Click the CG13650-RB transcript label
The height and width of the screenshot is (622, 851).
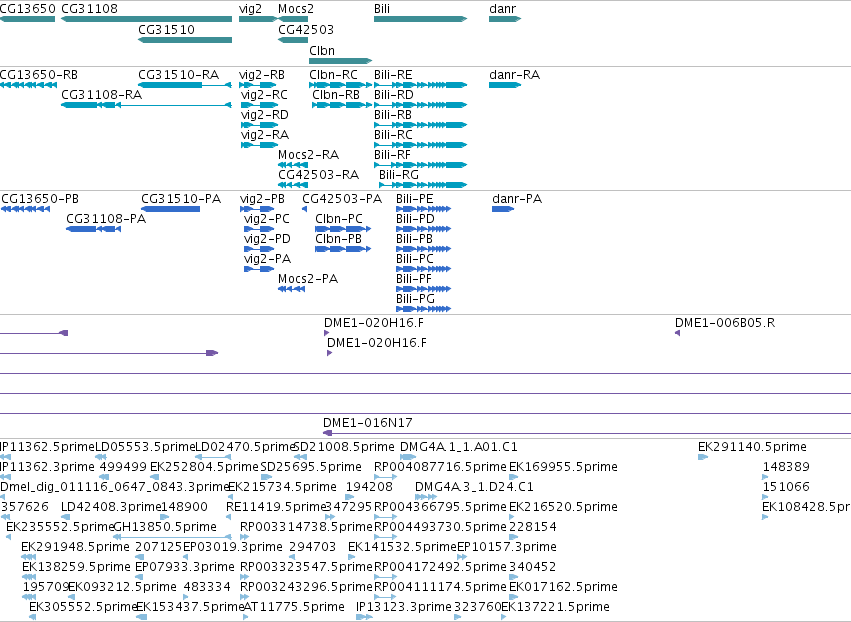(x=39, y=74)
